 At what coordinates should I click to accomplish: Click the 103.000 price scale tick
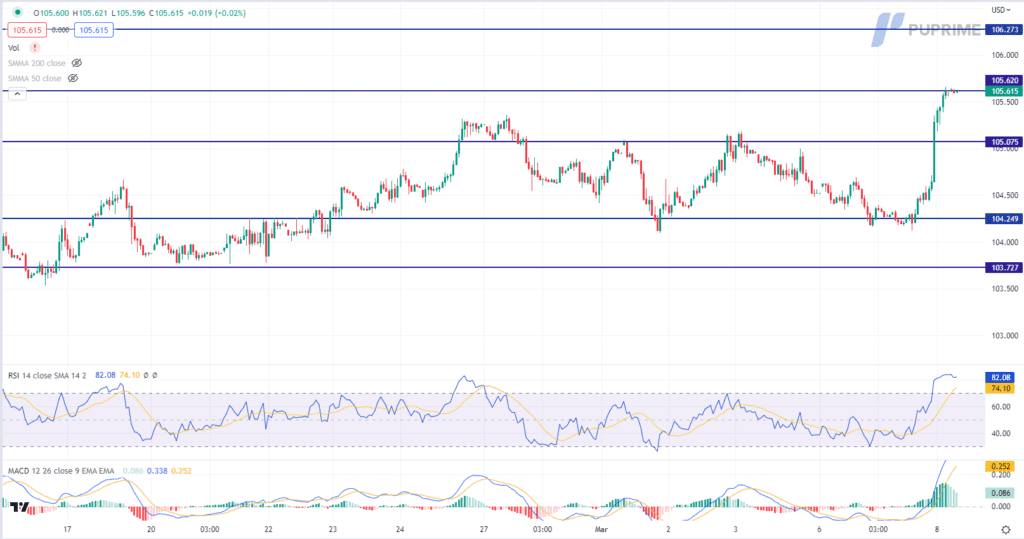point(1005,336)
